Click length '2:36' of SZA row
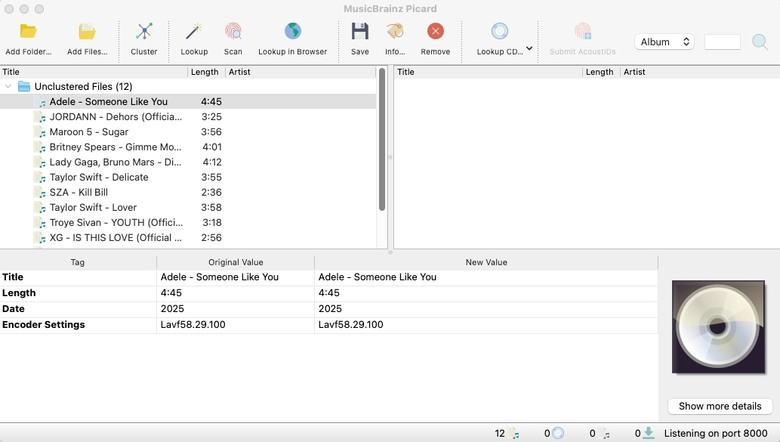 click(x=211, y=192)
